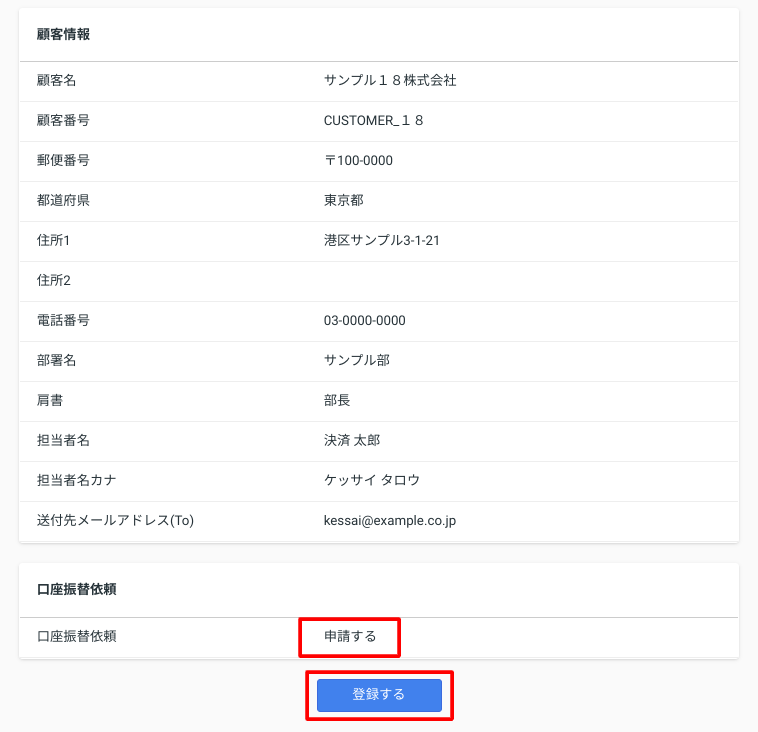Viewport: 758px width, 732px height.
Task: Click the 申請する value in 口座振替依頼 row
Action: click(x=350, y=636)
